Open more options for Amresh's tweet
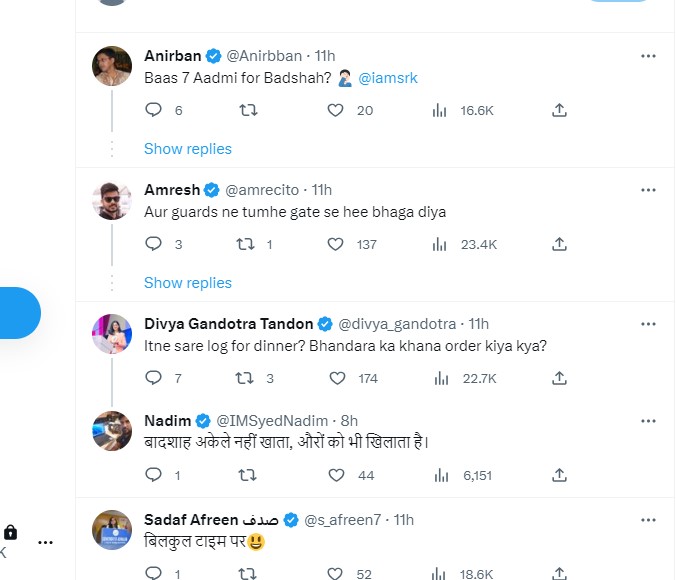Viewport: 676px width, 580px height. click(648, 190)
